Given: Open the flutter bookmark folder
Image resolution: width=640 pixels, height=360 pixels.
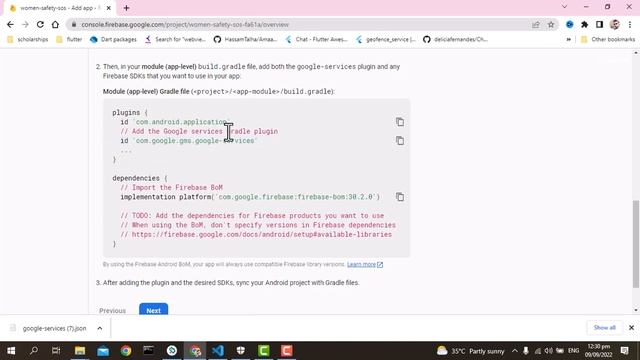Looking at the screenshot, I should coord(69,39).
